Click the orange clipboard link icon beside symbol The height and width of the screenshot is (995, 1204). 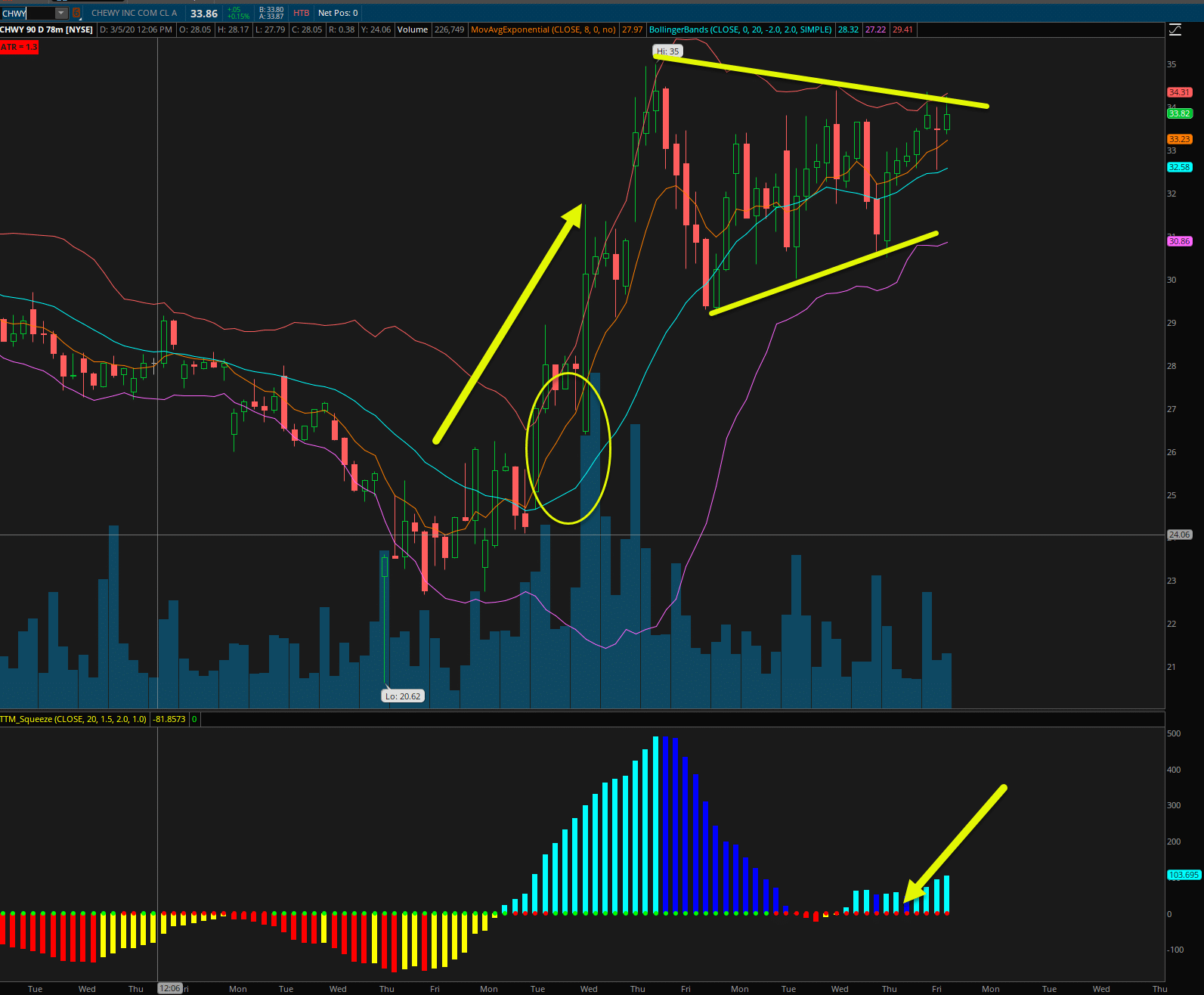pos(76,13)
